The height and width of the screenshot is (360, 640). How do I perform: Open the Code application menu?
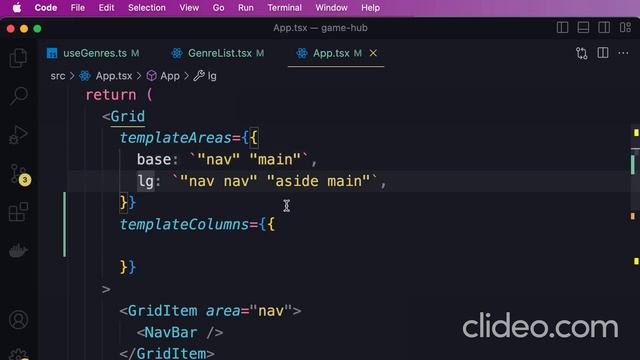[46, 8]
